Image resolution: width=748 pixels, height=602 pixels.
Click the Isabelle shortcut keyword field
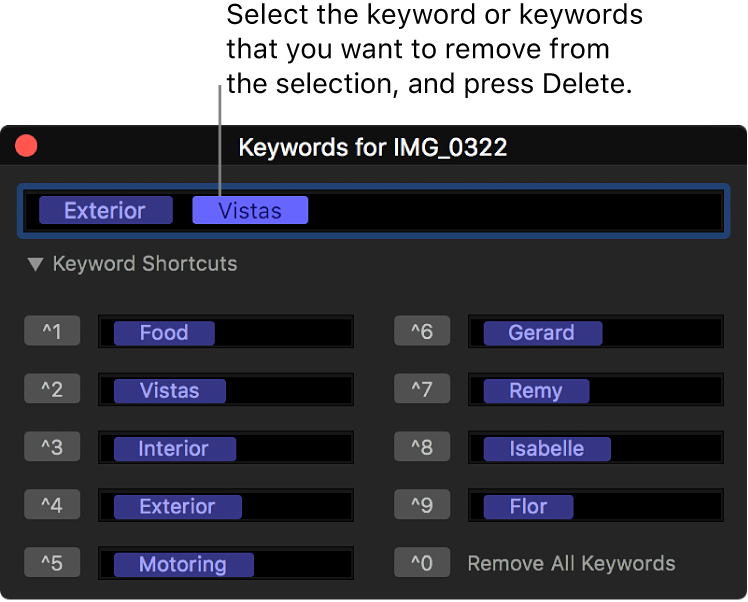(665, 449)
